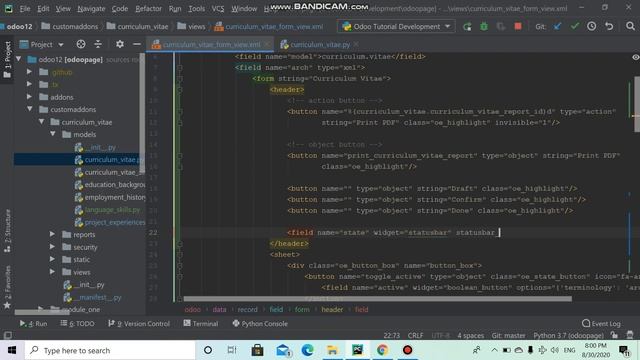
Task: Click the Windows Start button
Action: (x=12, y=350)
